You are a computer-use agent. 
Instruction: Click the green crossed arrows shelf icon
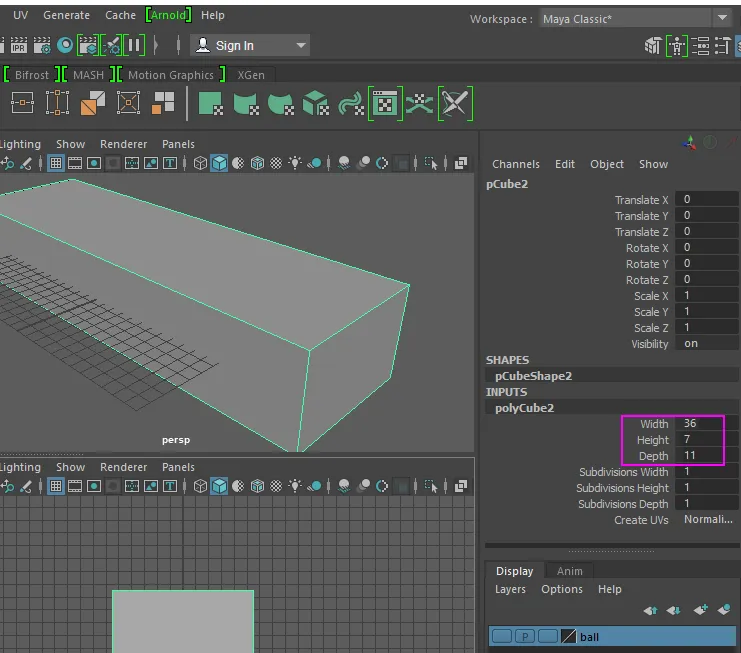(420, 103)
